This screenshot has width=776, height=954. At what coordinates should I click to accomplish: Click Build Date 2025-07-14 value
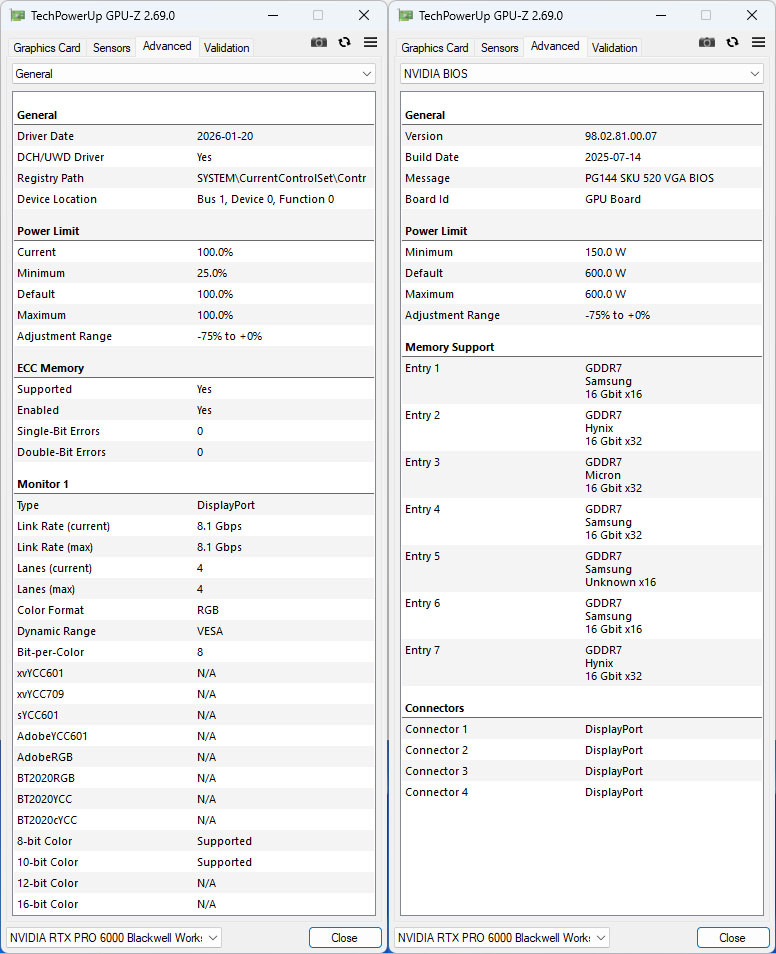click(x=613, y=157)
